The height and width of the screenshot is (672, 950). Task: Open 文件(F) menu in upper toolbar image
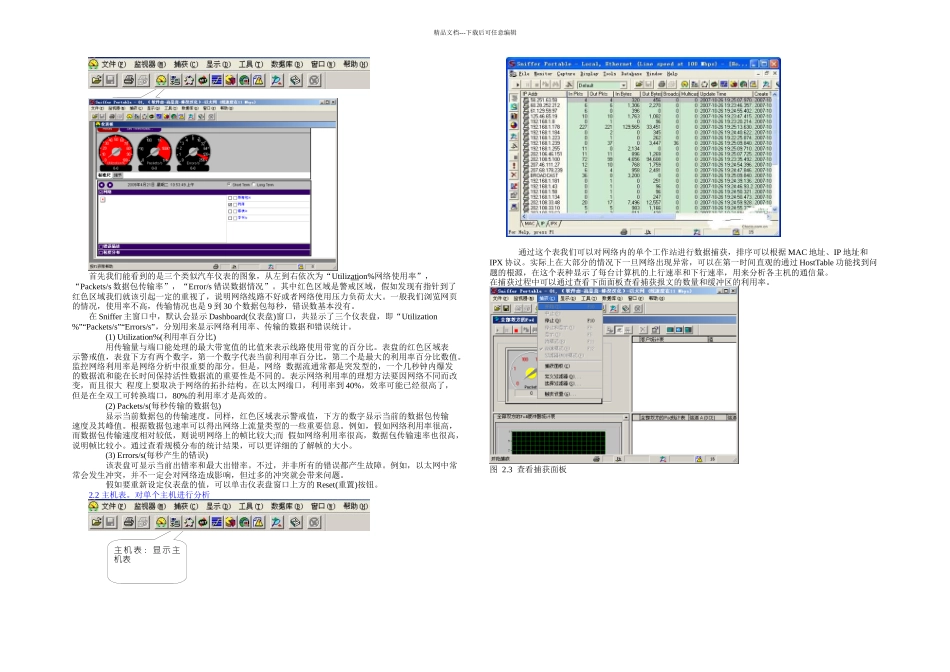[x=113, y=64]
